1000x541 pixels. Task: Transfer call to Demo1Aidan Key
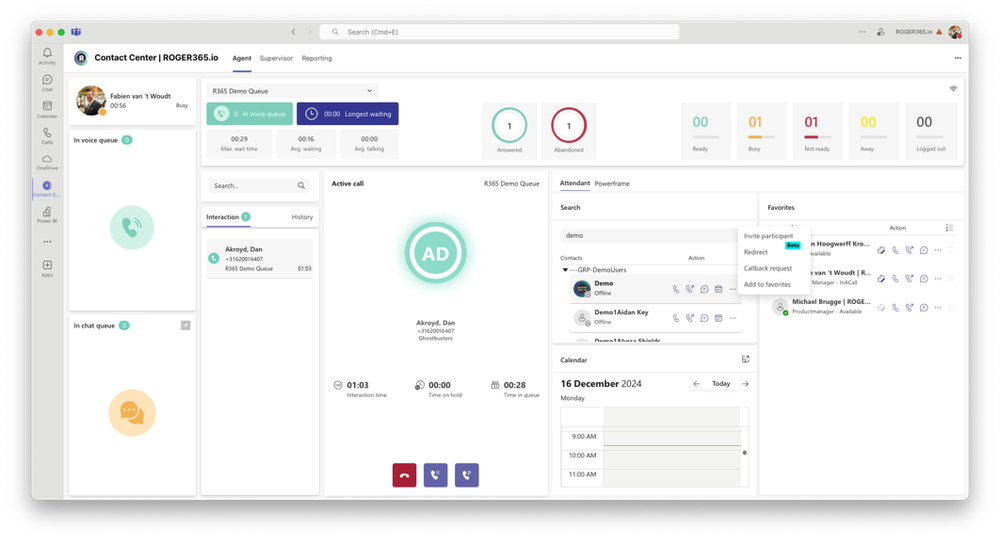click(690, 318)
